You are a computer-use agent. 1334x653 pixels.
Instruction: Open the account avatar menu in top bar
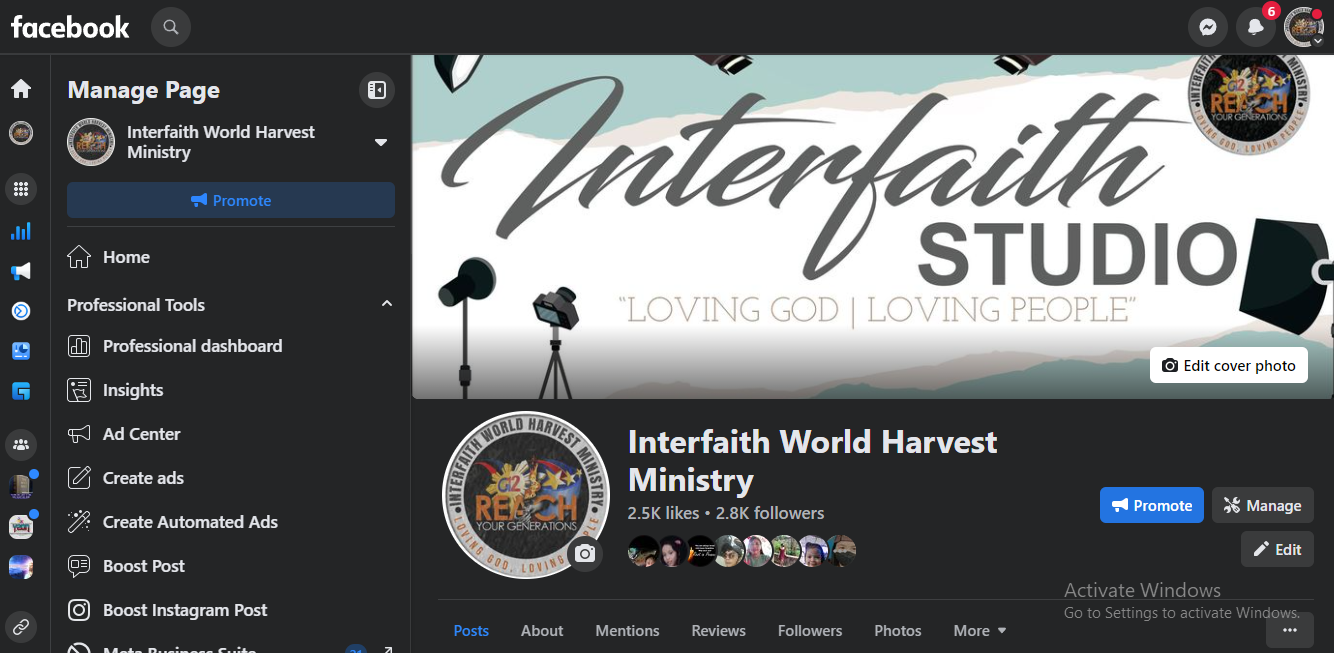click(x=1304, y=27)
